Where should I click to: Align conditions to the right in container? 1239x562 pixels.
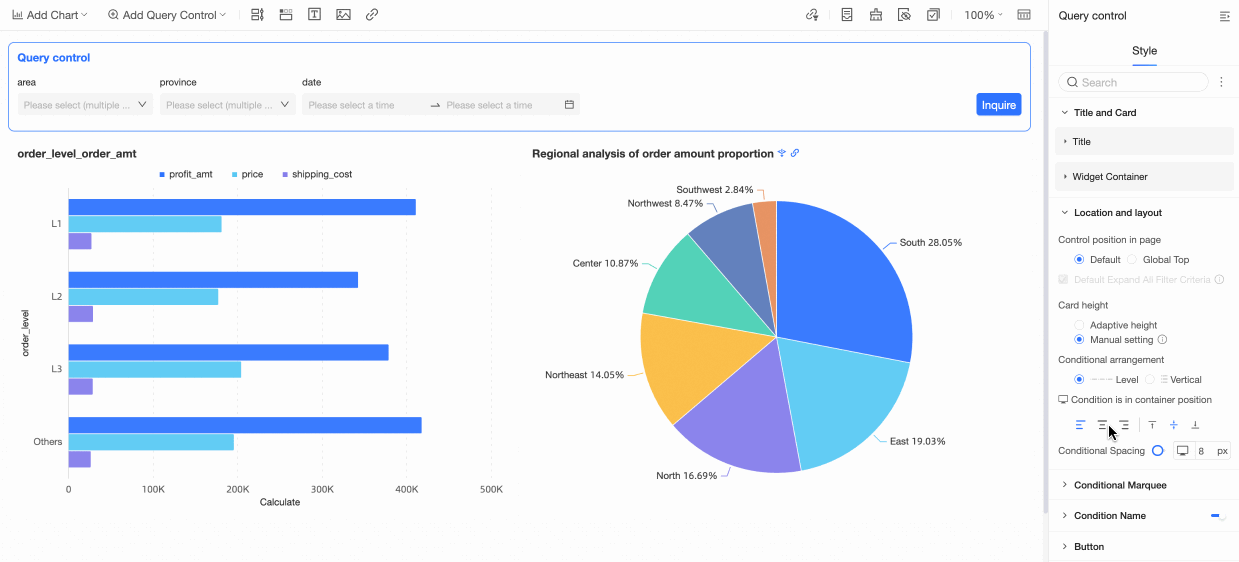[x=1124, y=425]
